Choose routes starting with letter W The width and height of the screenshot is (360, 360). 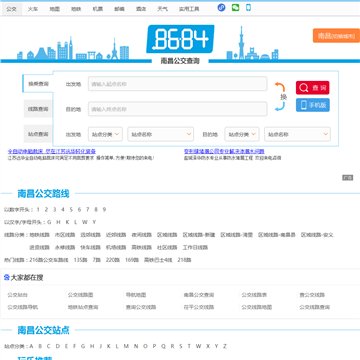pyautogui.click(x=85, y=222)
